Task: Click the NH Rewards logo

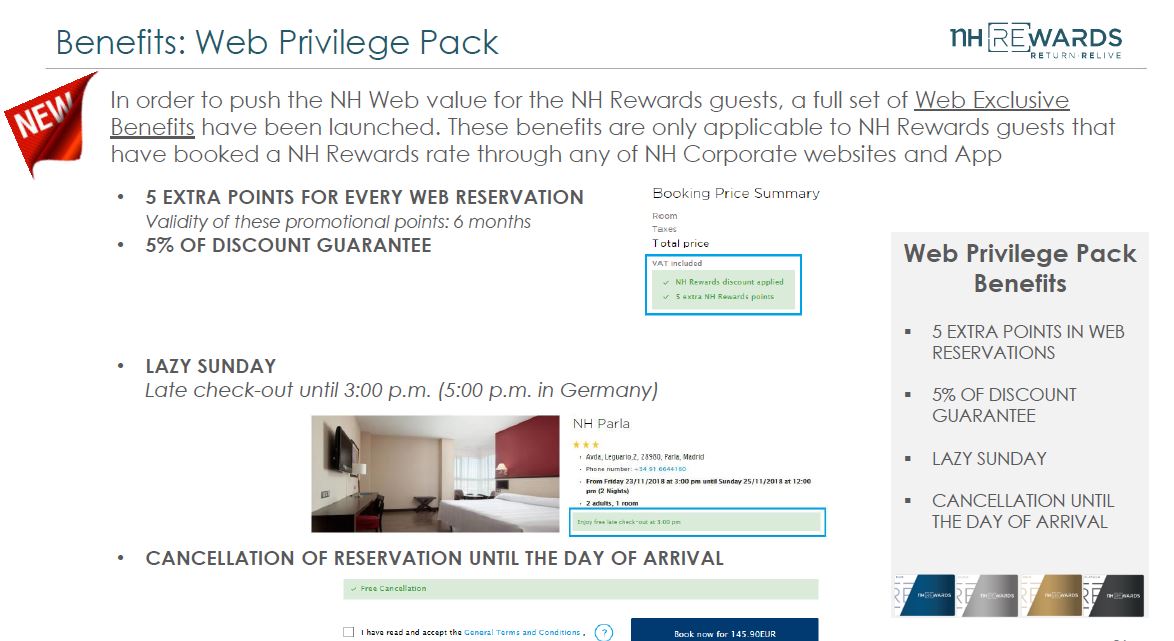Action: coord(1035,40)
